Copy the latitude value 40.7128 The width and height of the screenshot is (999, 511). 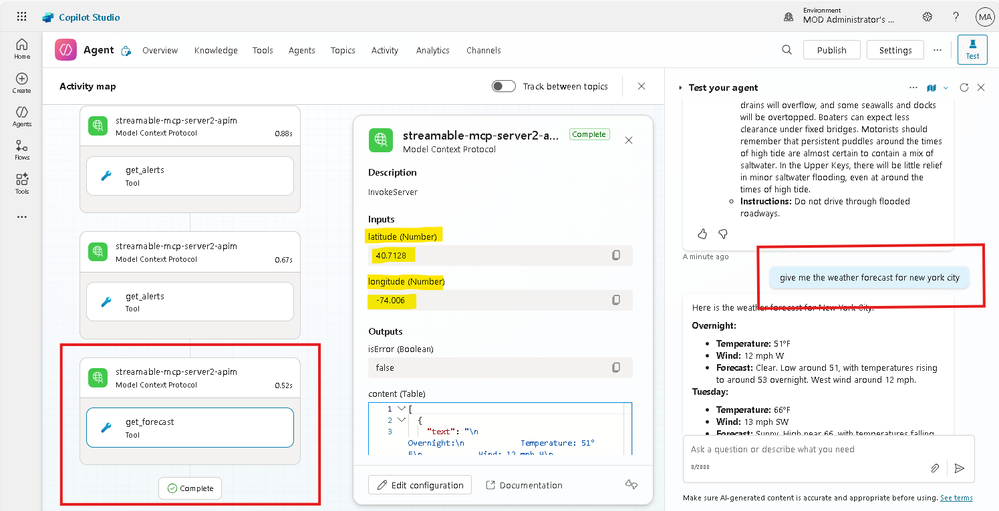click(x=616, y=256)
